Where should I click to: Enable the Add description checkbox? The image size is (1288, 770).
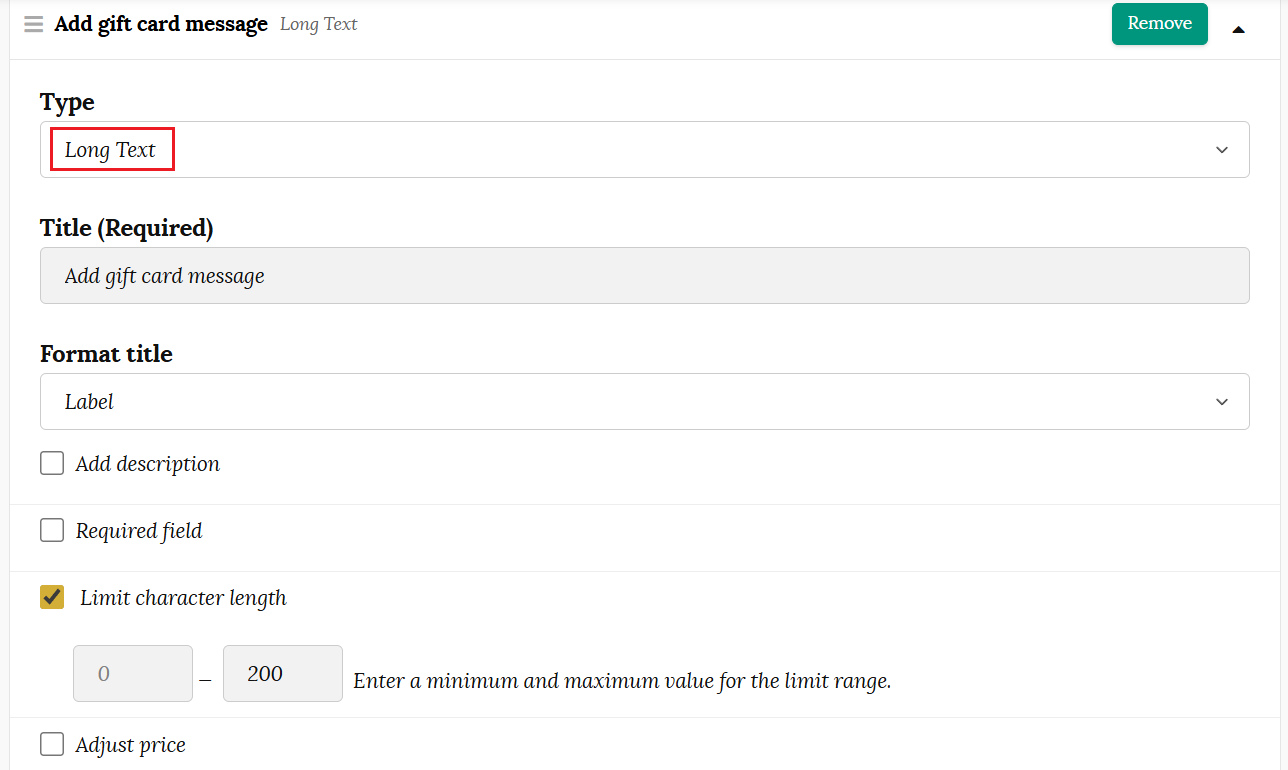52,463
